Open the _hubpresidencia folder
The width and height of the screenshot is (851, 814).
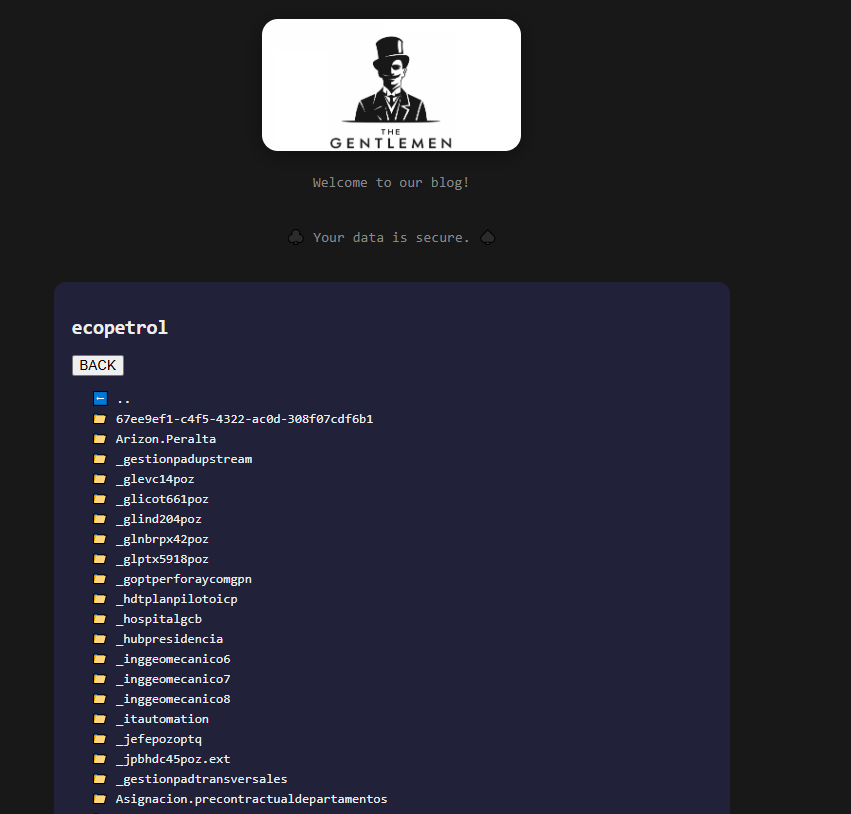(169, 639)
